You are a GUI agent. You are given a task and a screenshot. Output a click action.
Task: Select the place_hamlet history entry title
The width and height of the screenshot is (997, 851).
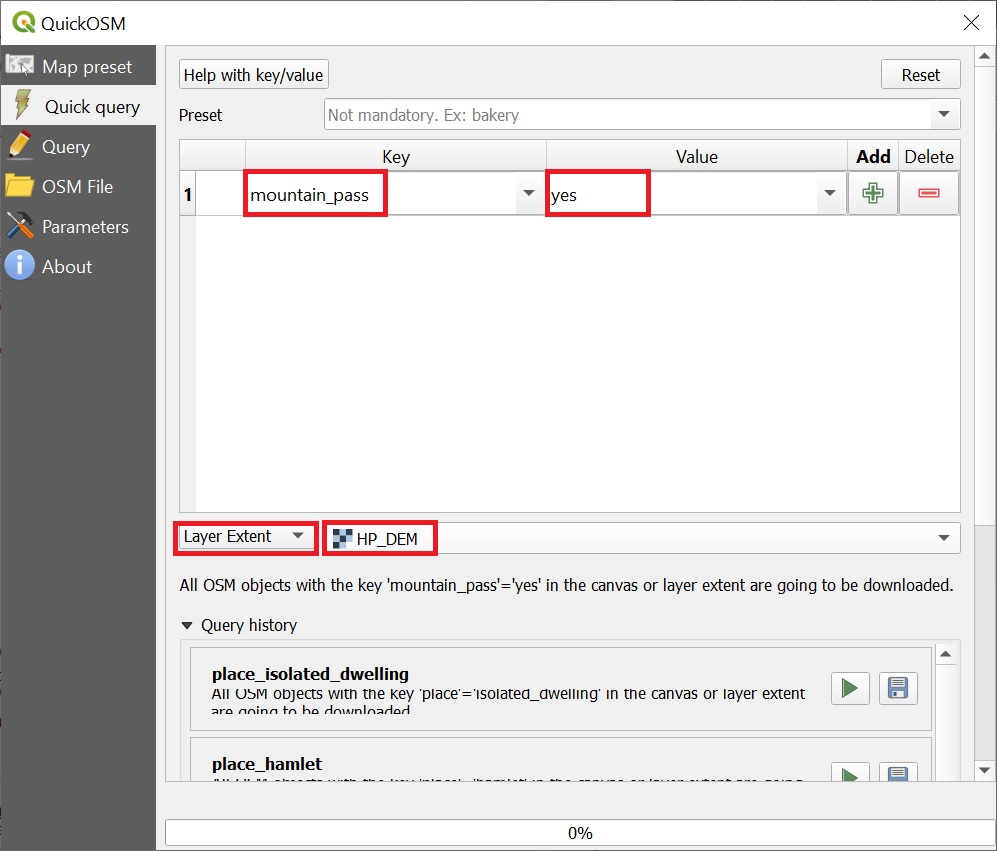(267, 764)
